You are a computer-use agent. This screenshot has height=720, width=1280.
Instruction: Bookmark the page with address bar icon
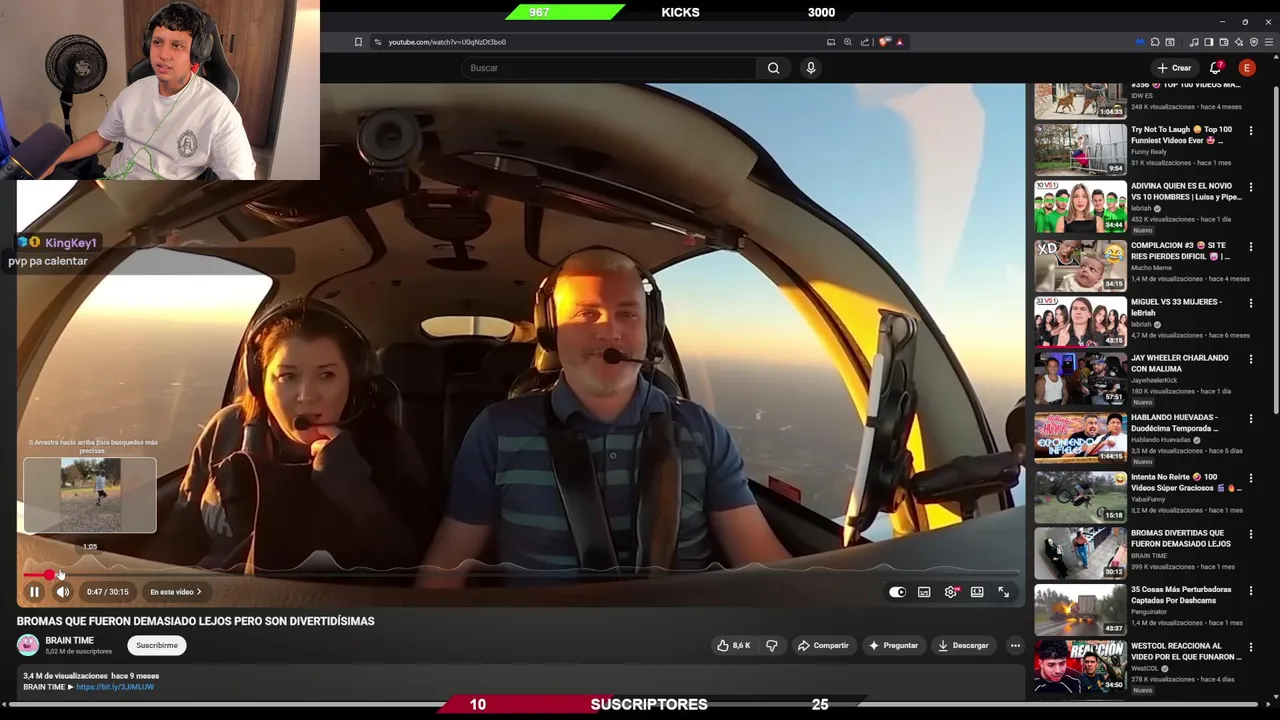click(x=358, y=42)
